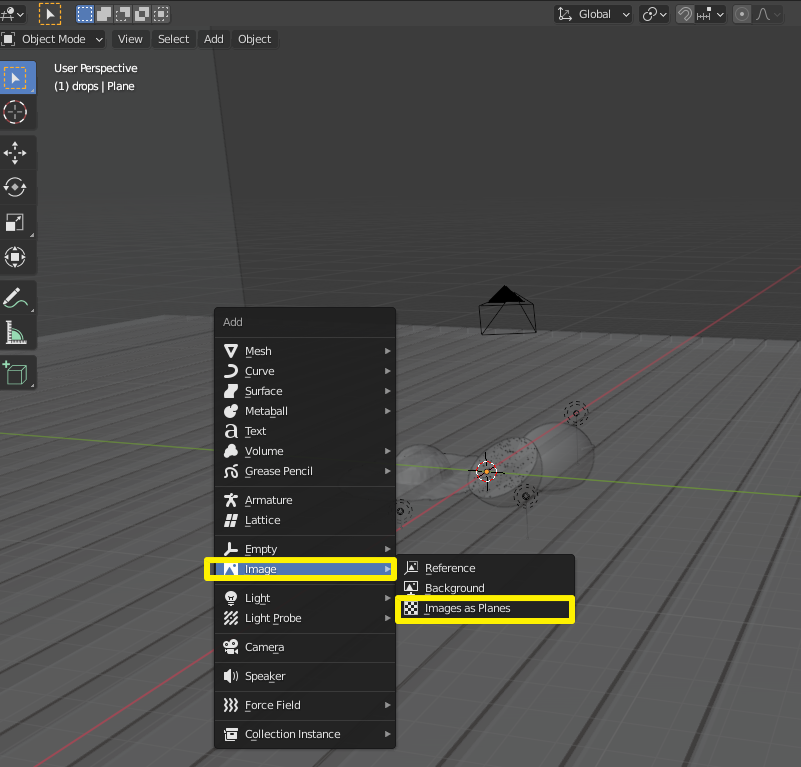Select the Transform tool
This screenshot has height=767, width=801.
15,257
